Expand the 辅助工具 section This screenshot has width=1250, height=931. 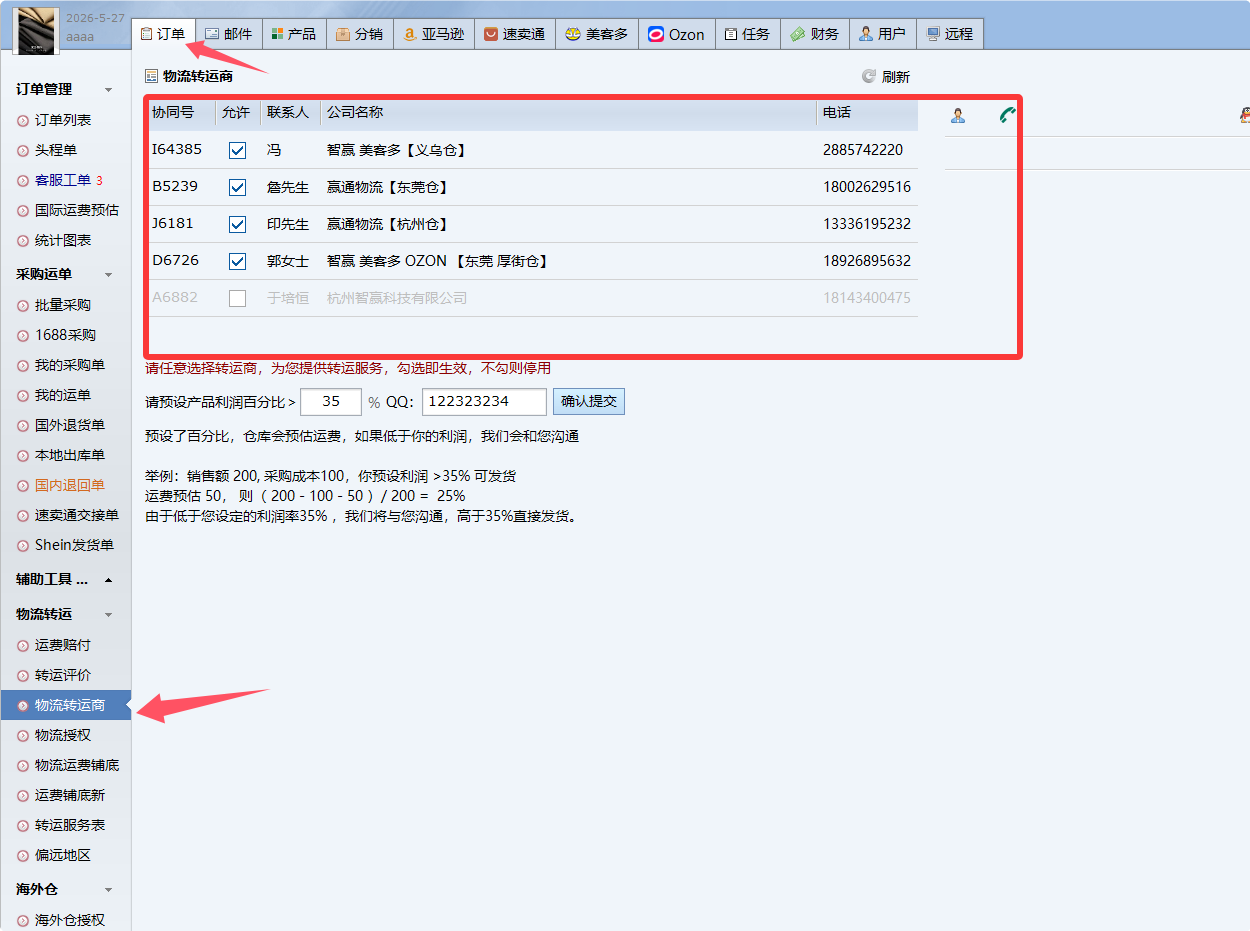(109, 580)
